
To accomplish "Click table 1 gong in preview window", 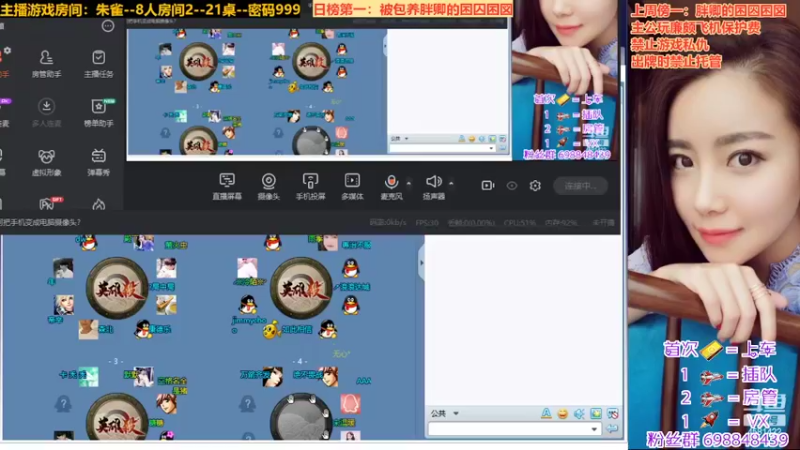I will pos(198,62).
